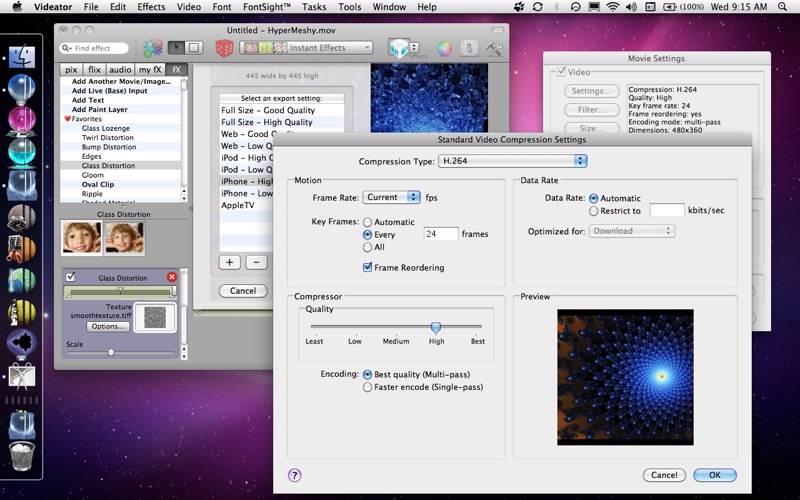Open the hammer and wrench tools icon
This screenshot has width=800, height=500.
494,48
